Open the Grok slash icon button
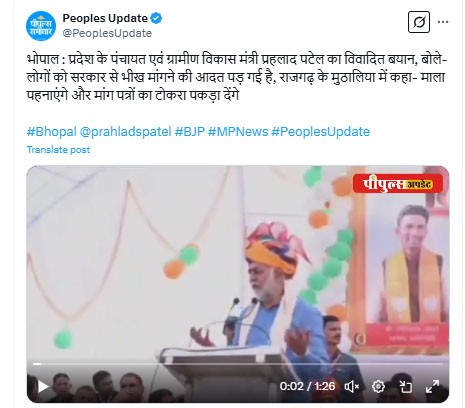465x408 pixels. [419, 22]
